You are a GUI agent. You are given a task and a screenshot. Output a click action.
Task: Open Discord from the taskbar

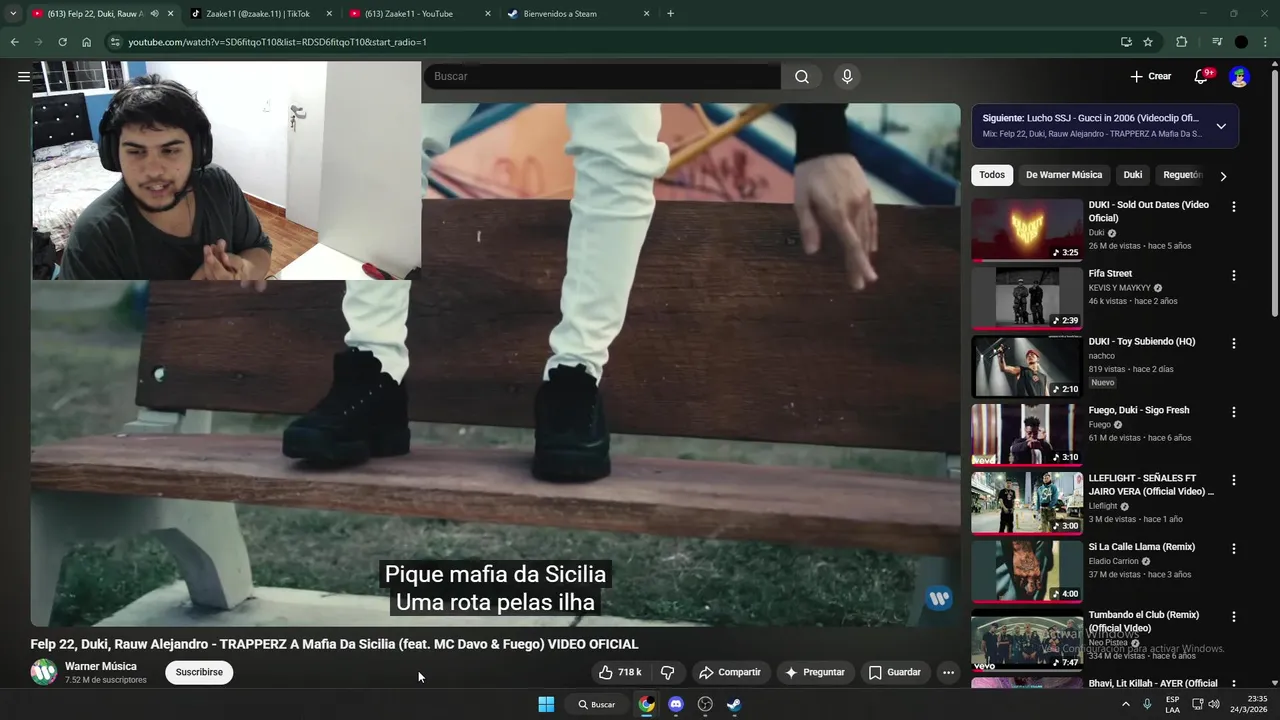(x=676, y=704)
